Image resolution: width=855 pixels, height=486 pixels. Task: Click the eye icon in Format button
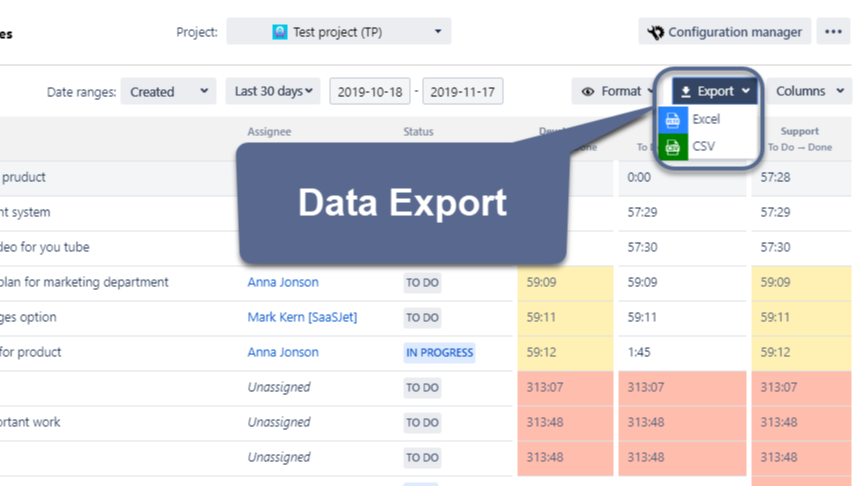[x=588, y=92]
